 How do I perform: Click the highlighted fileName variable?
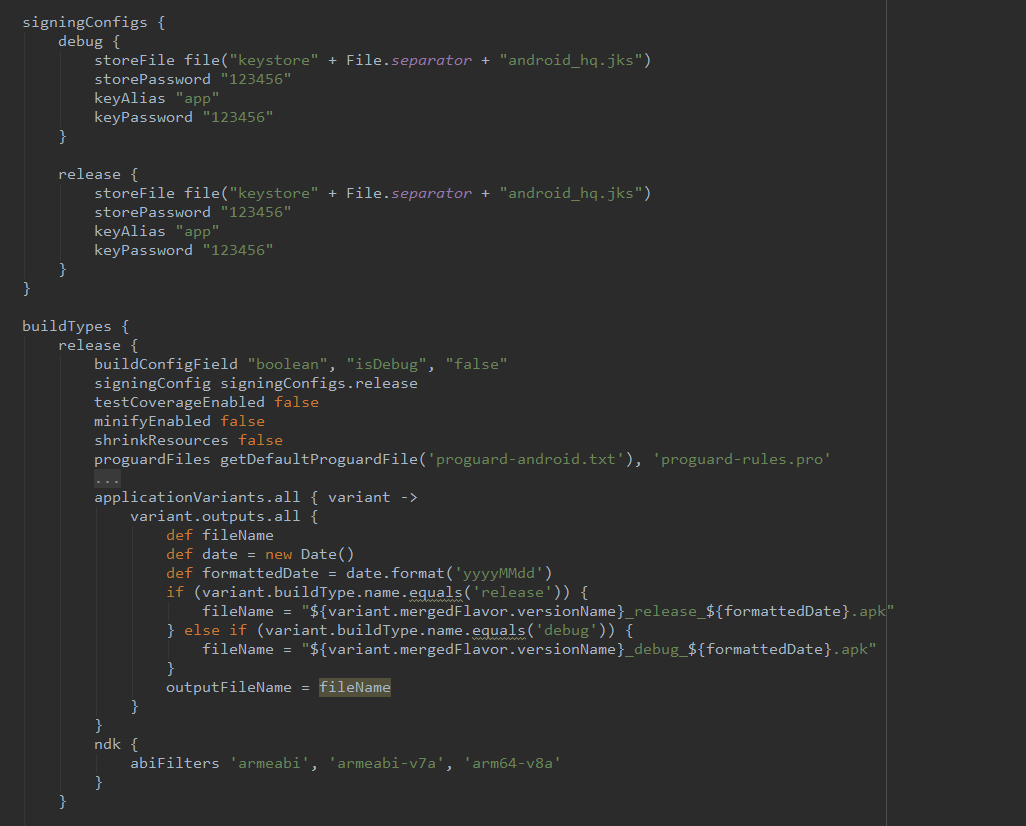click(354, 687)
